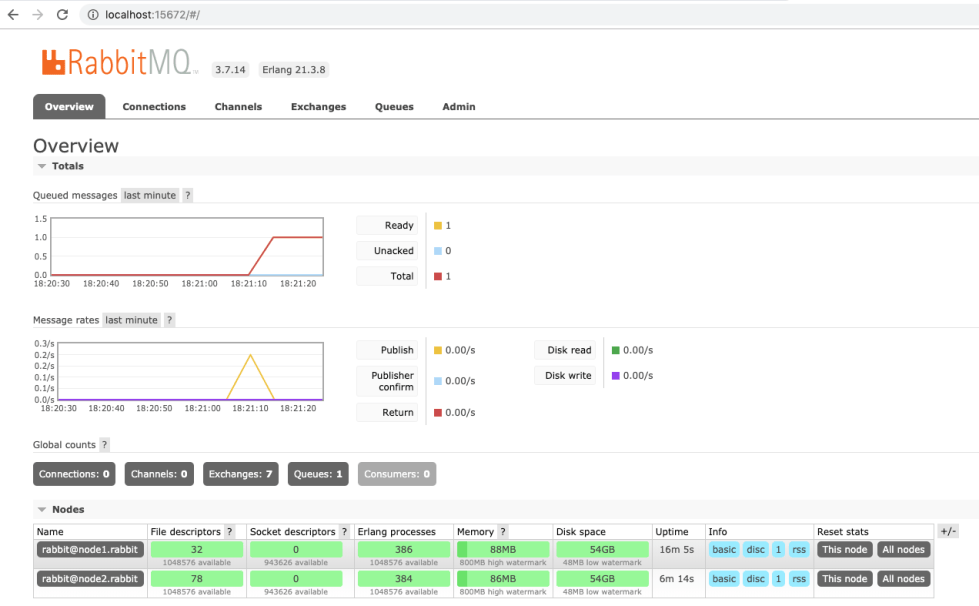Screen dimensions: 979x606
Task: Go back with the browser back arrow
Action: point(13,14)
